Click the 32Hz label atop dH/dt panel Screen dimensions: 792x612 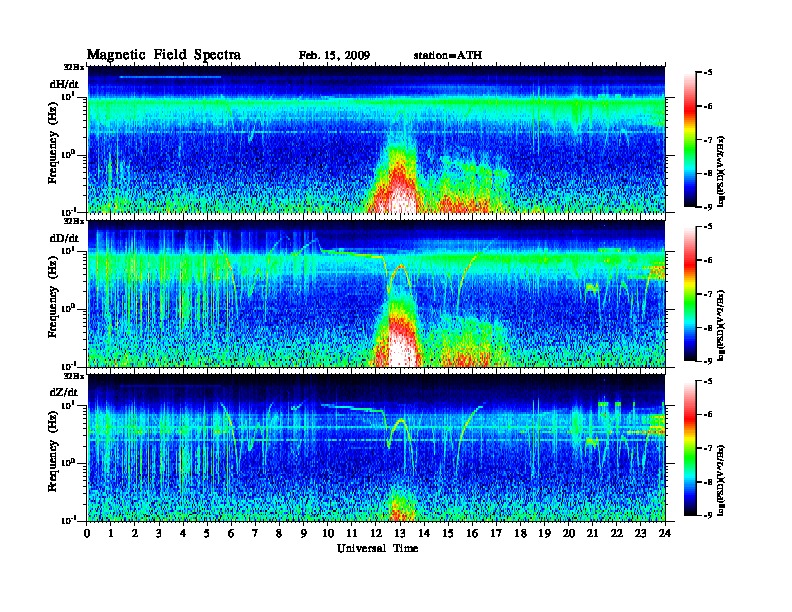click(74, 67)
